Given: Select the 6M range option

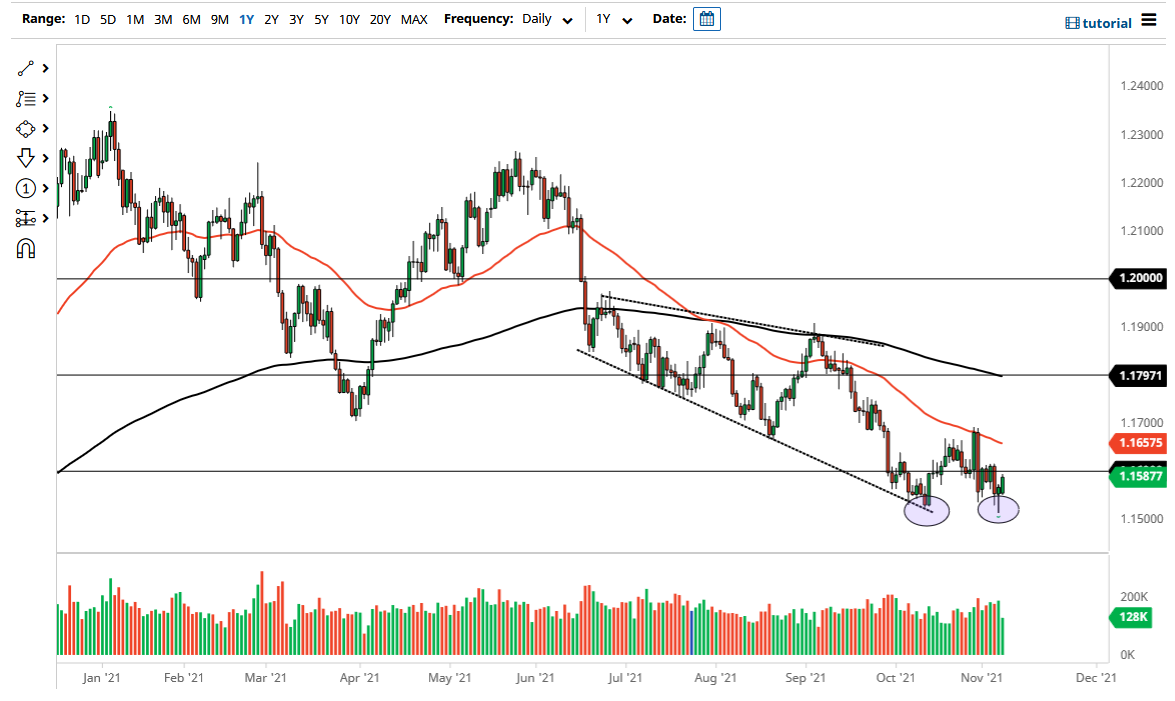Looking at the screenshot, I should (191, 19).
